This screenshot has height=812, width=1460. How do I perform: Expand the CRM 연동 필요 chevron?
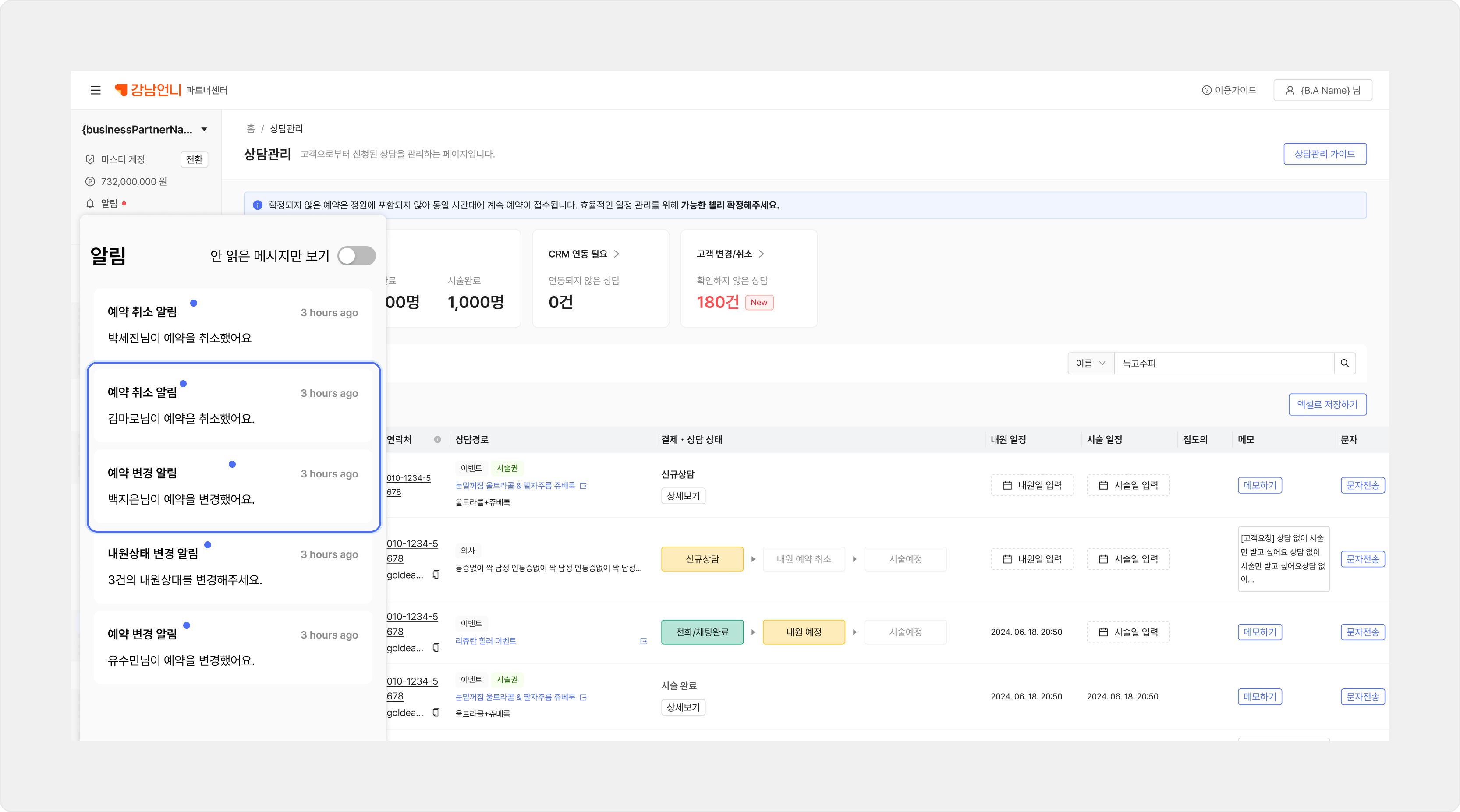tap(617, 254)
